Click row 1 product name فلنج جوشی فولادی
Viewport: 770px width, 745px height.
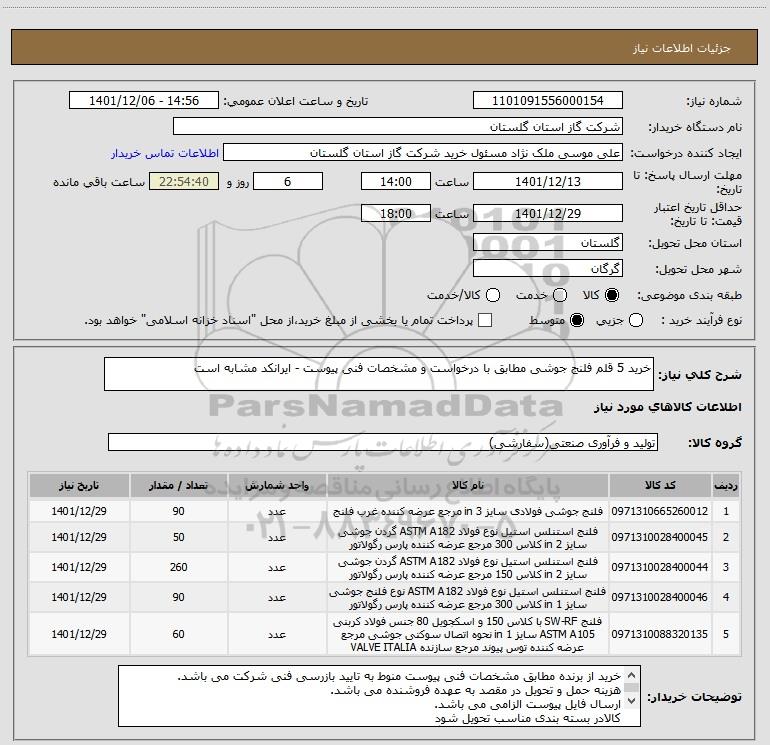[468, 511]
